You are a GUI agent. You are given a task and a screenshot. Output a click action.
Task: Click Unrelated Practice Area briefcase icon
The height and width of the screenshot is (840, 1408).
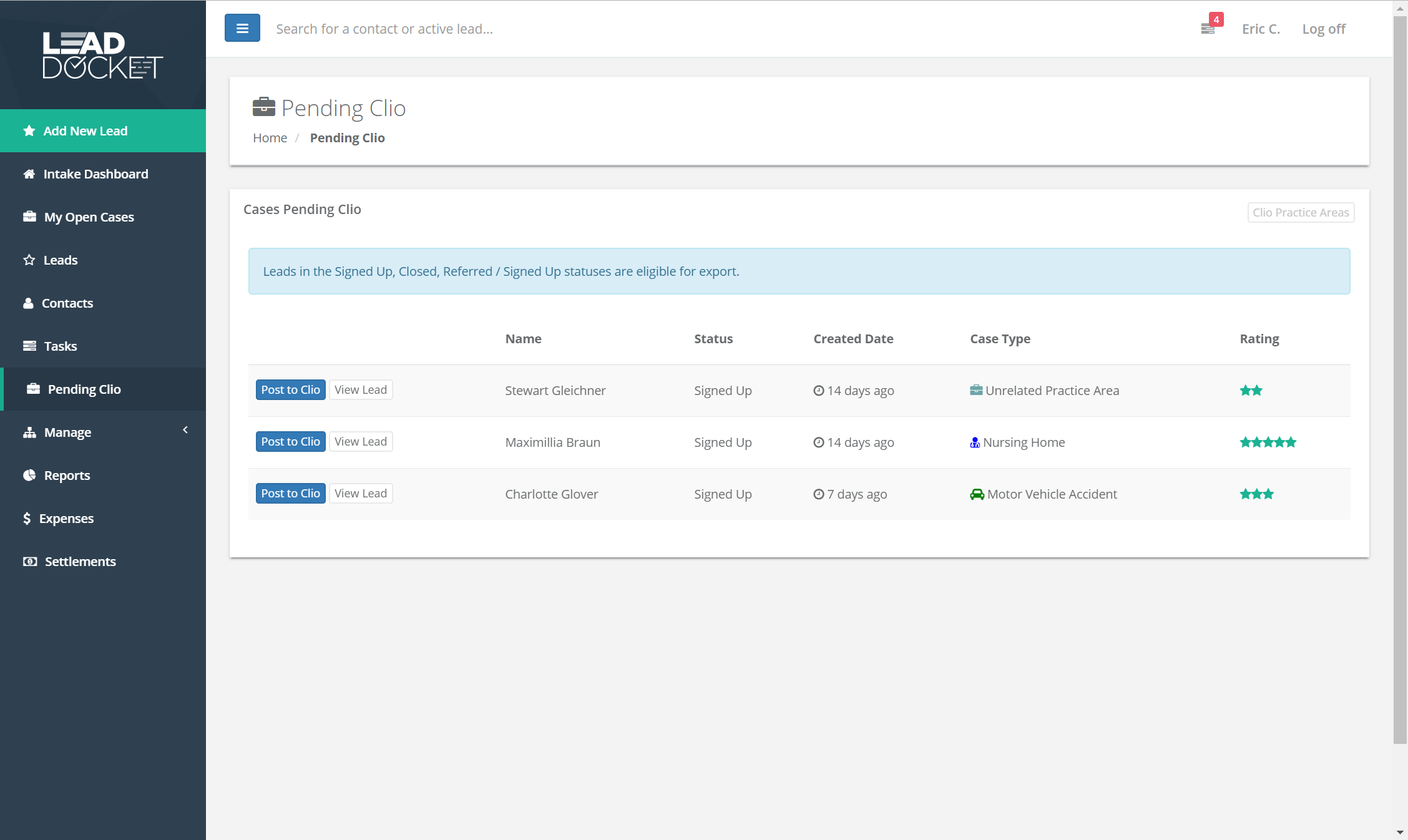[976, 391]
